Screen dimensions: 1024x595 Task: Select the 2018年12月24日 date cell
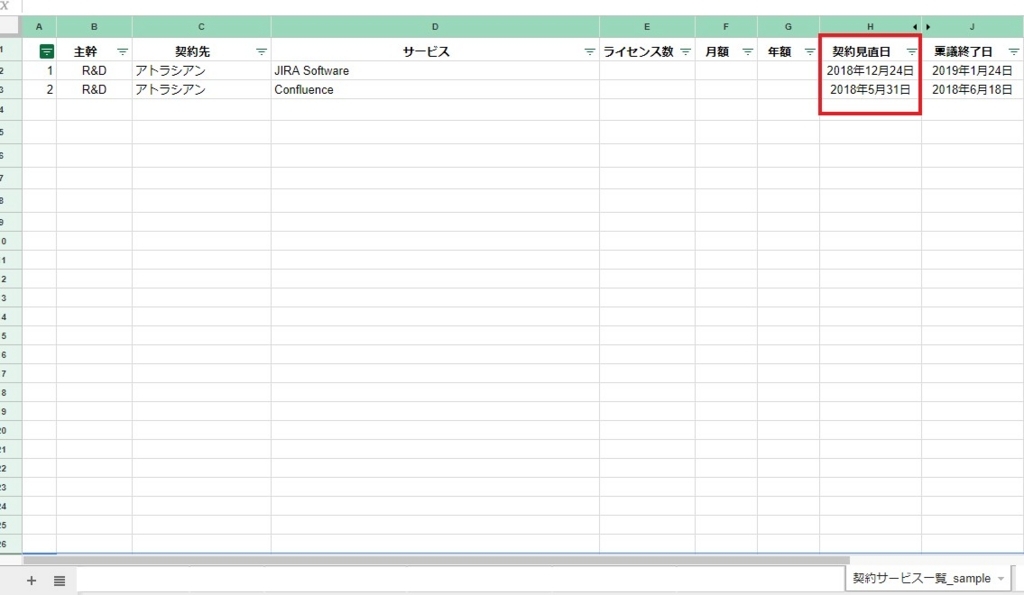(870, 71)
